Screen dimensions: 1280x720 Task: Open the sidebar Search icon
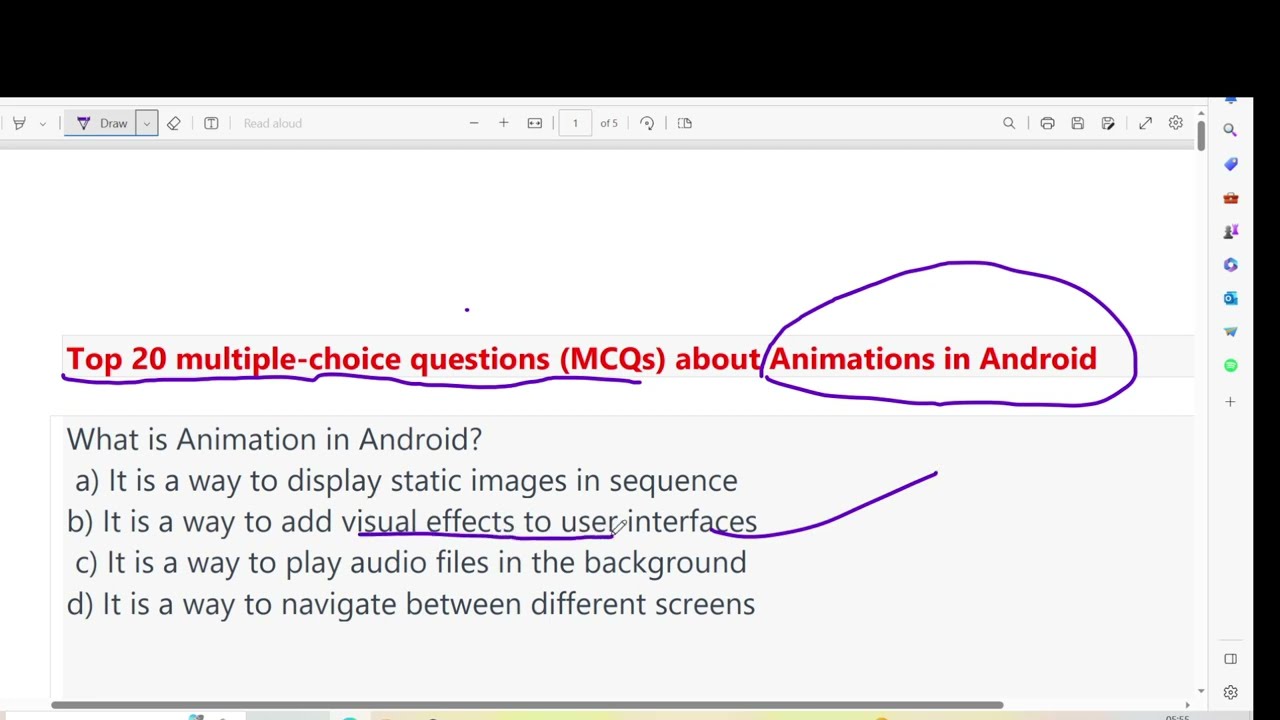tap(1231, 130)
